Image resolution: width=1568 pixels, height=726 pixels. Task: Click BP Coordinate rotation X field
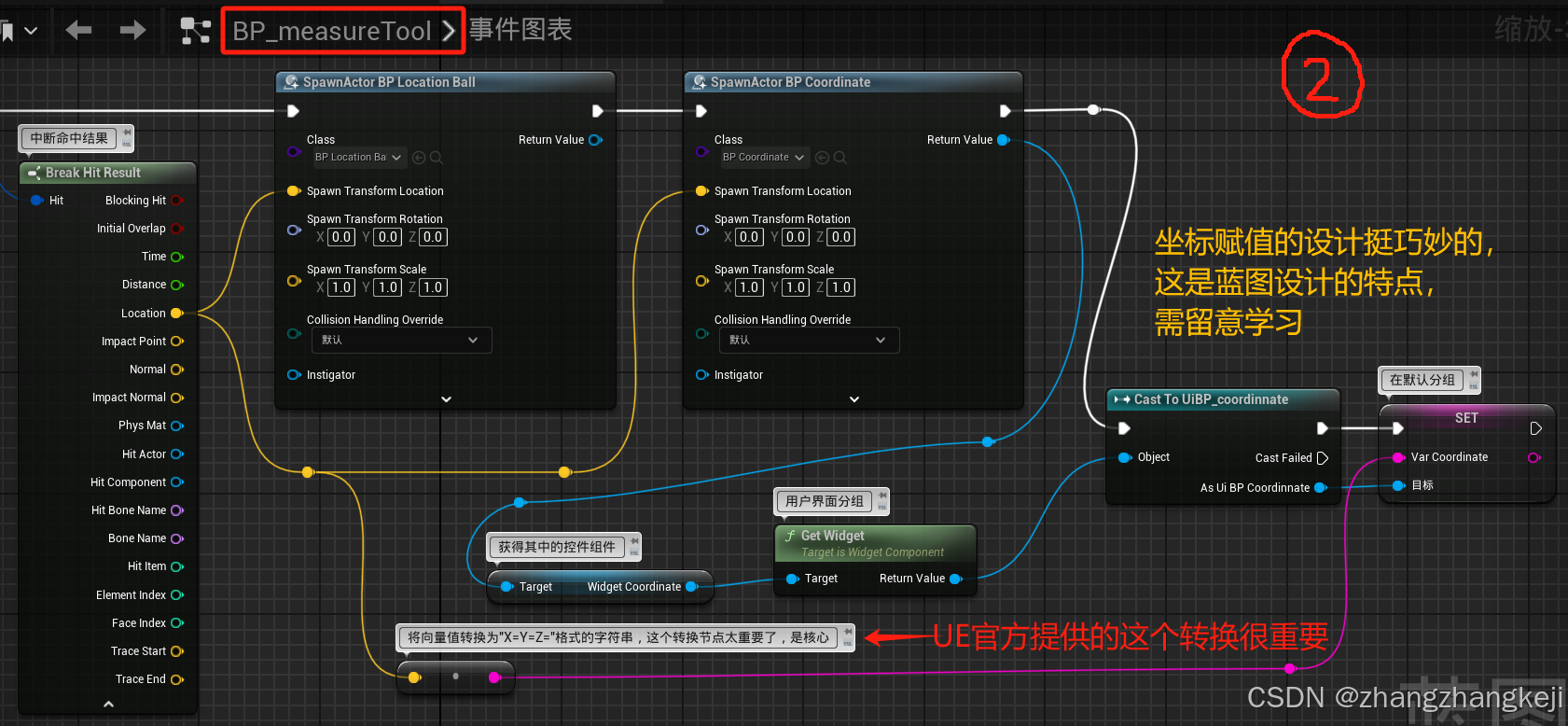(x=749, y=237)
